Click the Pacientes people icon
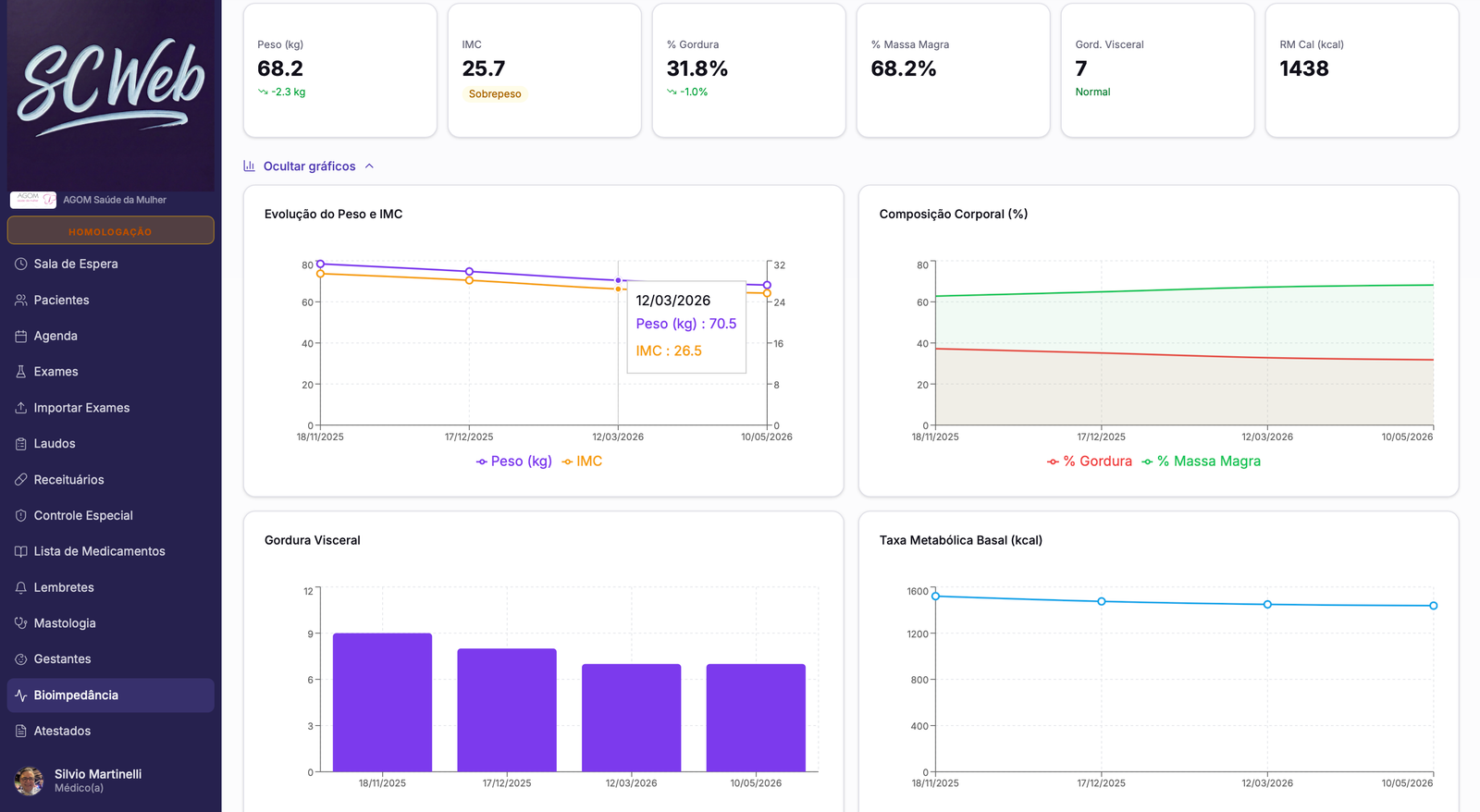Image resolution: width=1480 pixels, height=812 pixels. tap(20, 301)
